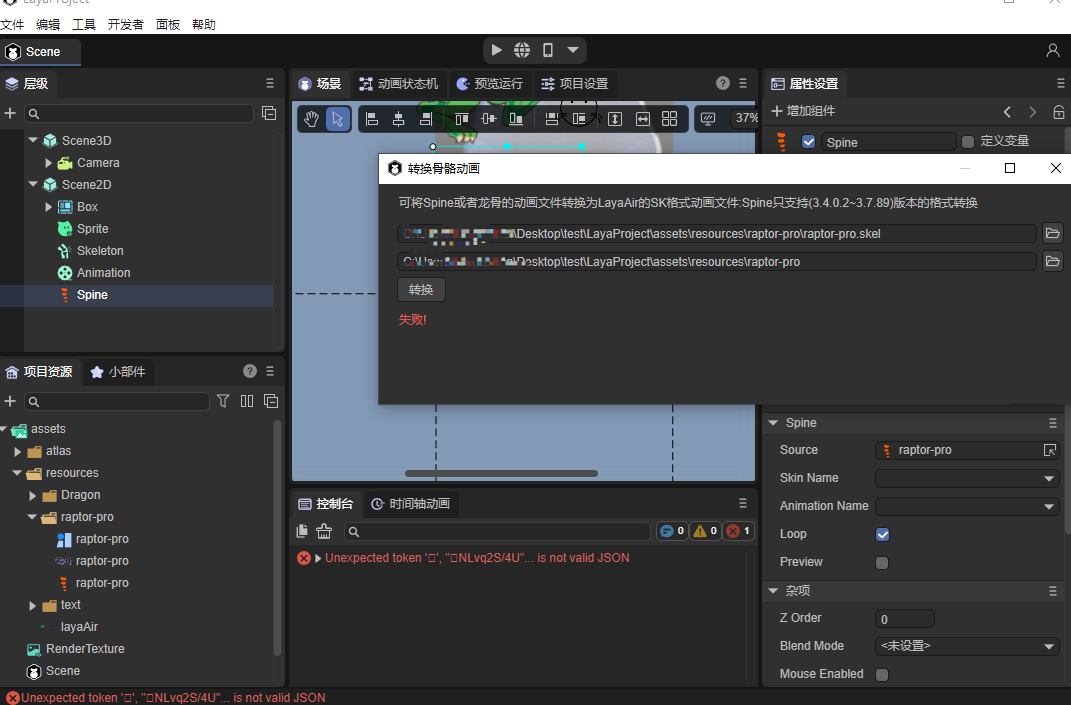Viewport: 1071px width, 705px height.
Task: Add a node with the hierarchy plus icon
Action: pyautogui.click(x=10, y=113)
